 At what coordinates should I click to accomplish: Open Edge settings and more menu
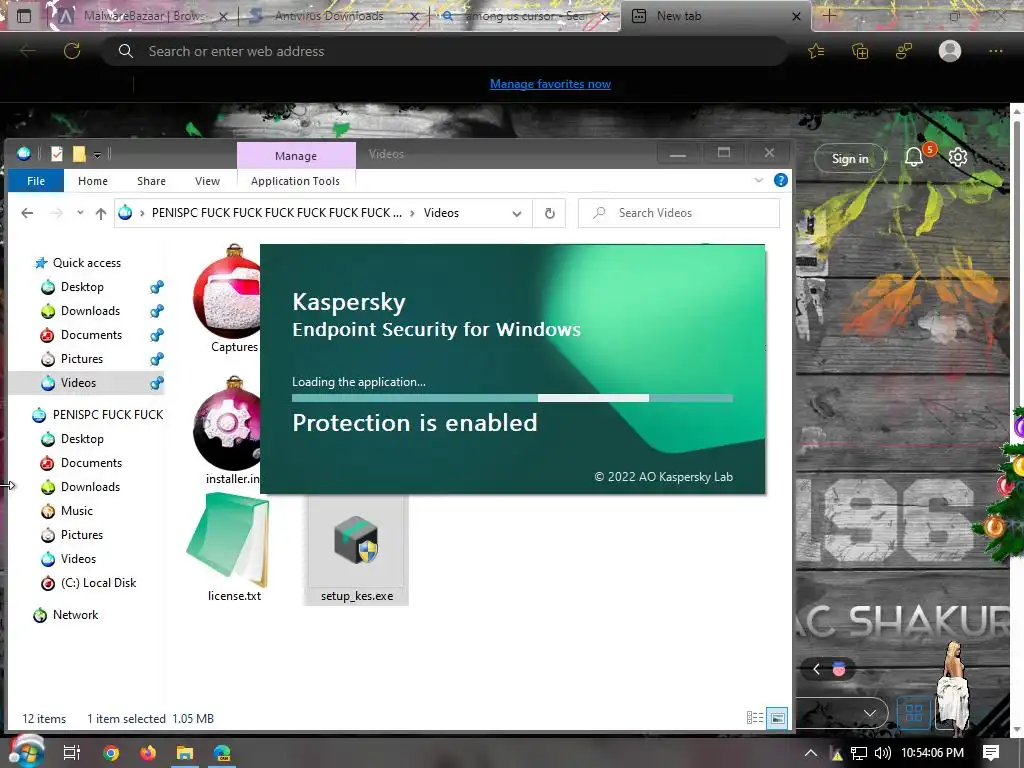(x=995, y=51)
